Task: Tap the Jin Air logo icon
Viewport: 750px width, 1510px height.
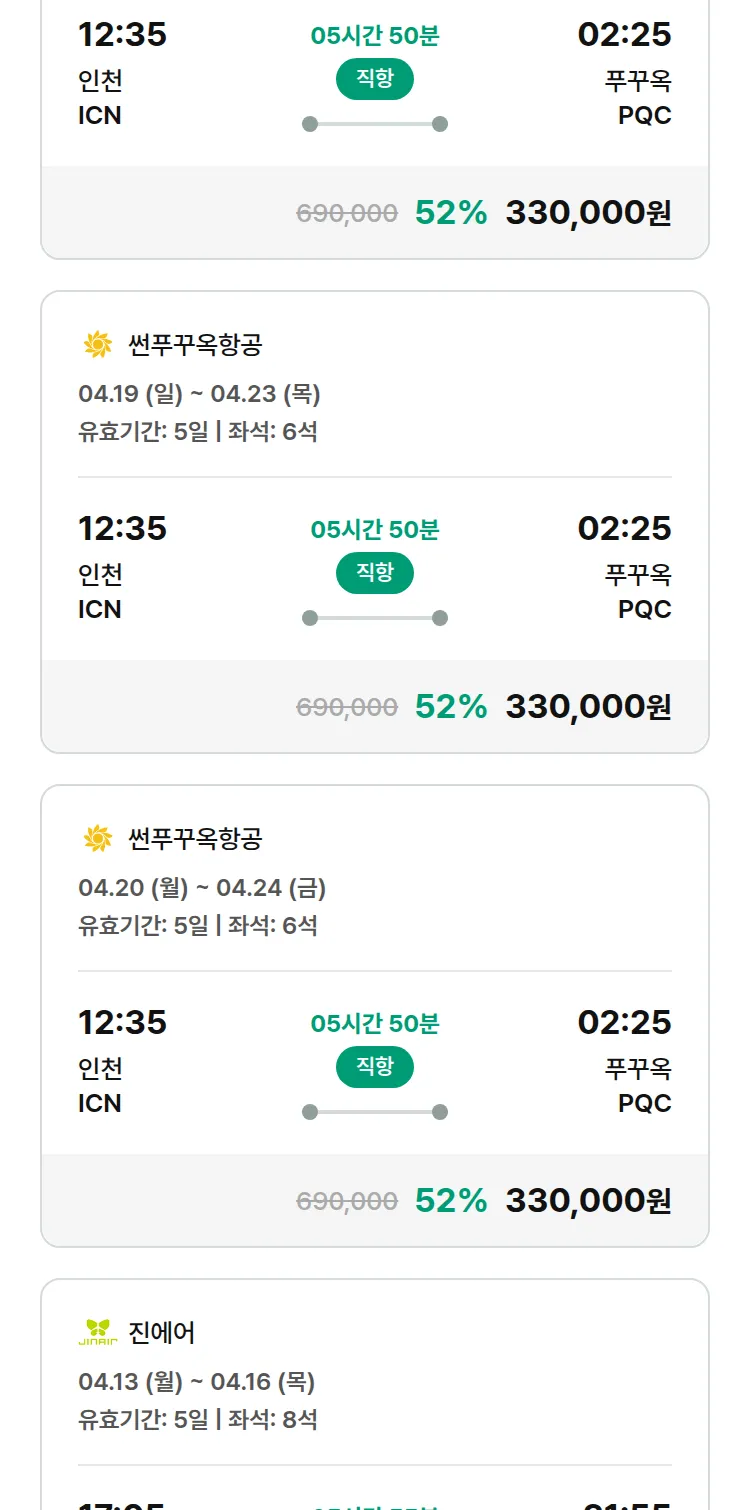Action: coord(98,1332)
